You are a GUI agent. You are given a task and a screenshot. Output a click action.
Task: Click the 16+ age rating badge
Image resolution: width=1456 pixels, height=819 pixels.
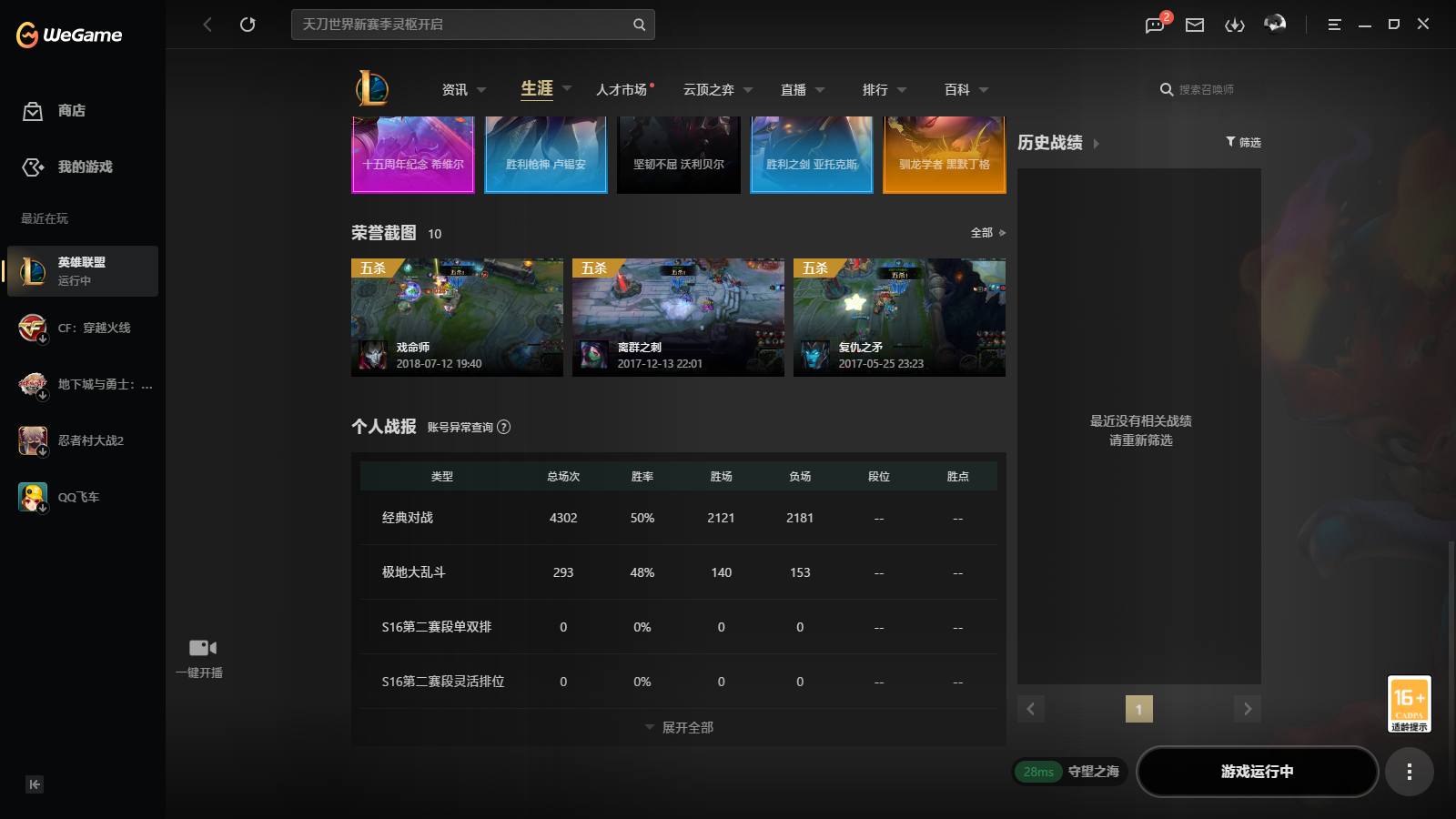[1409, 703]
